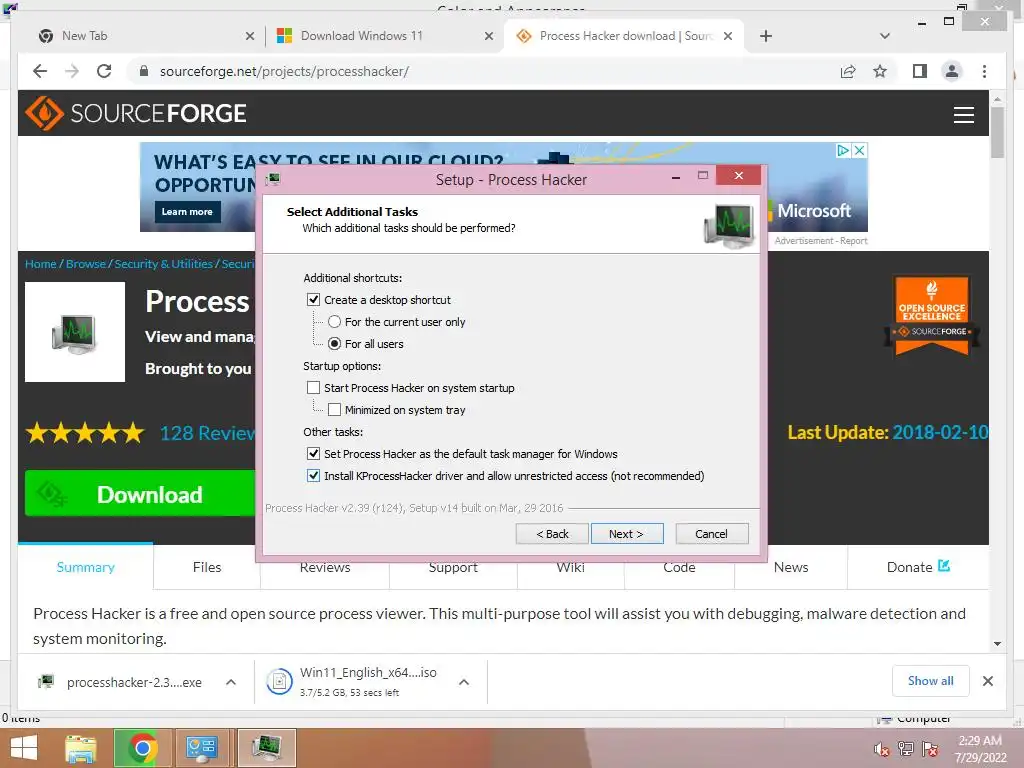
Task: Click the green Download button
Action: click(140, 494)
